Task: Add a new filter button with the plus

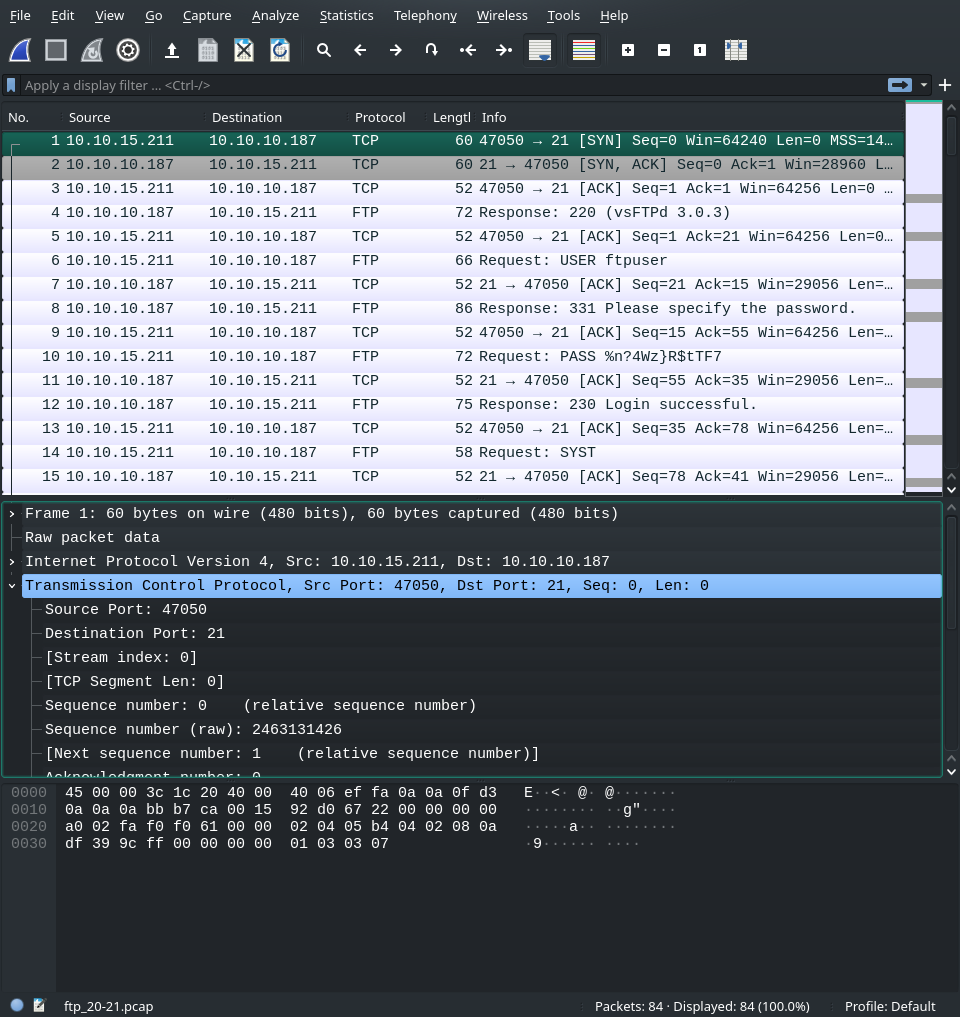Action: [945, 85]
